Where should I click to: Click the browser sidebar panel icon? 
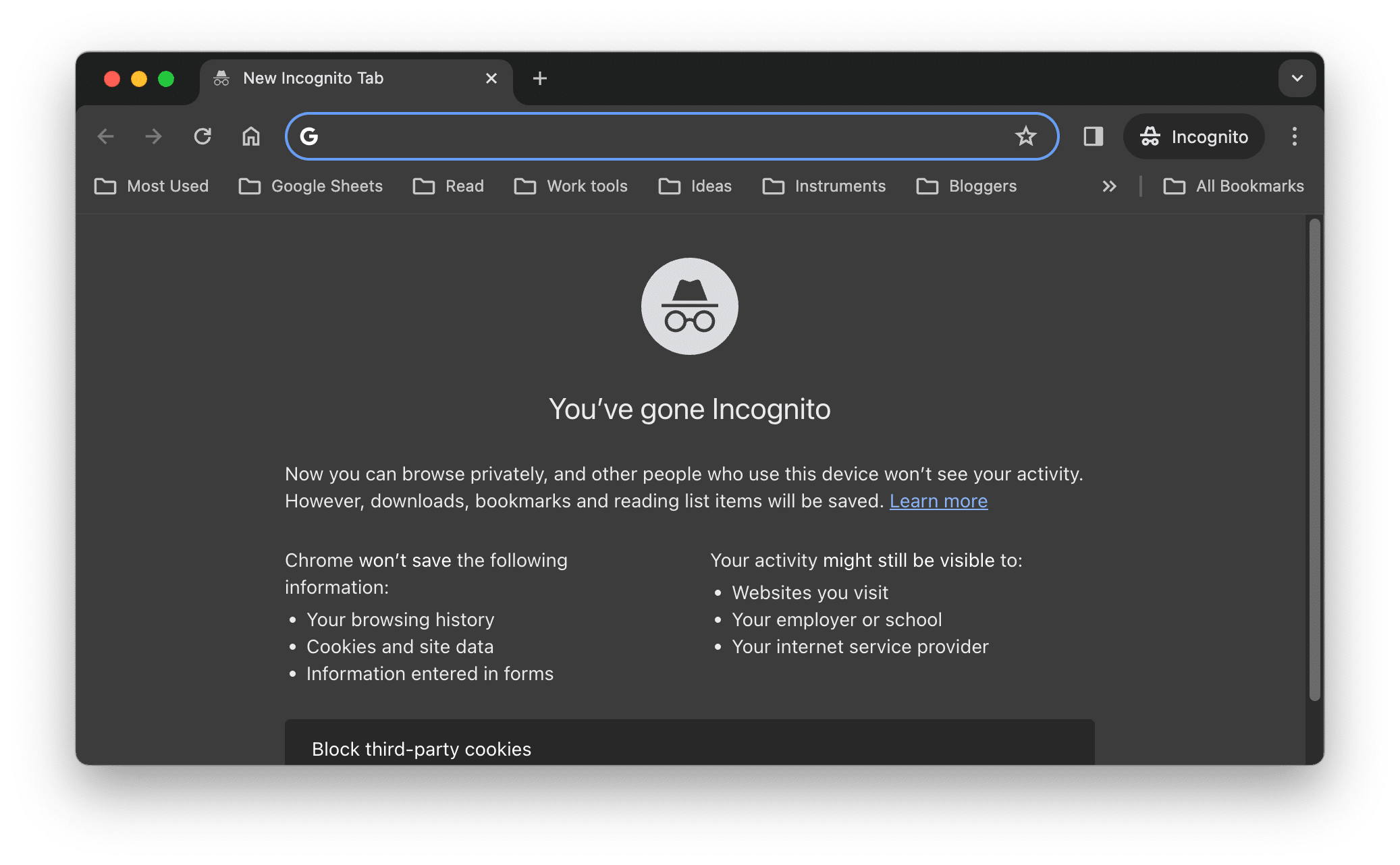click(x=1092, y=137)
